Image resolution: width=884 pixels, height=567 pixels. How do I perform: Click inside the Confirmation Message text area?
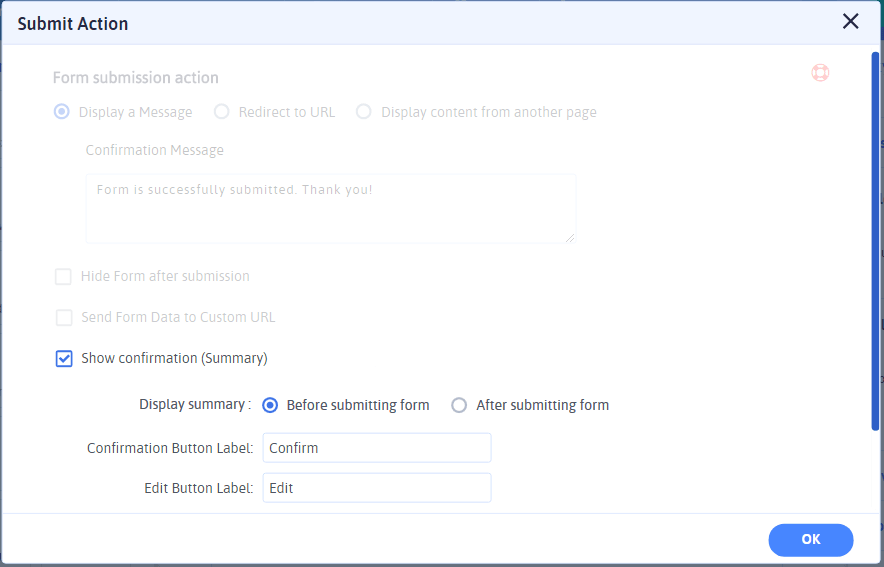330,208
